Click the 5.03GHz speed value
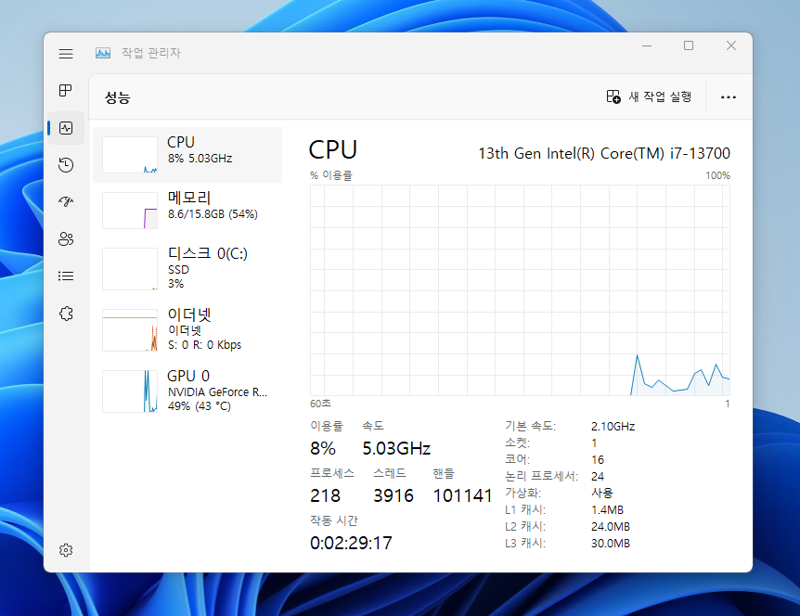This screenshot has width=800, height=616. 396,449
